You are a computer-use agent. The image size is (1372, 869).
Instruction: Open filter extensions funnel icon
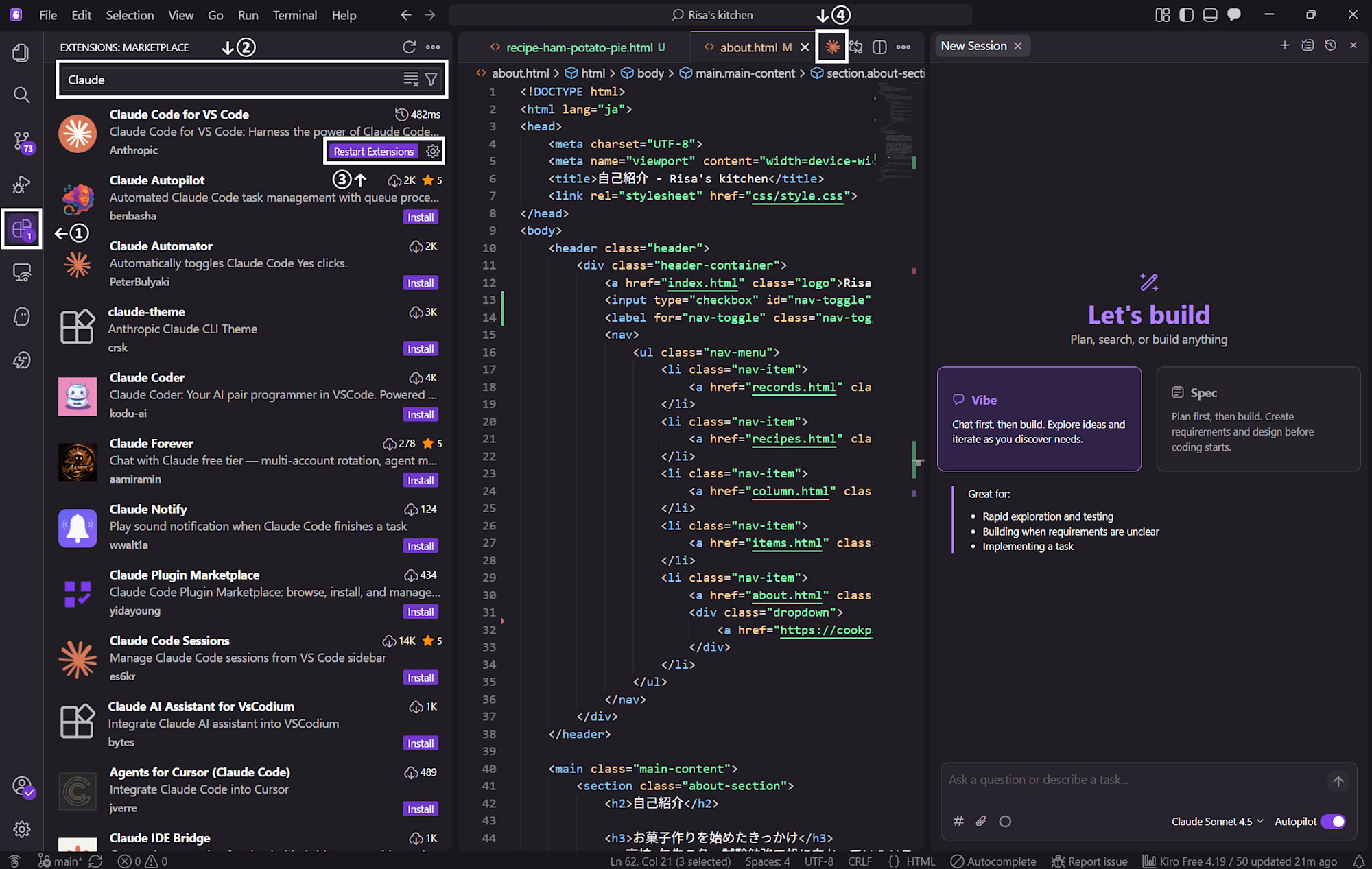pos(431,80)
